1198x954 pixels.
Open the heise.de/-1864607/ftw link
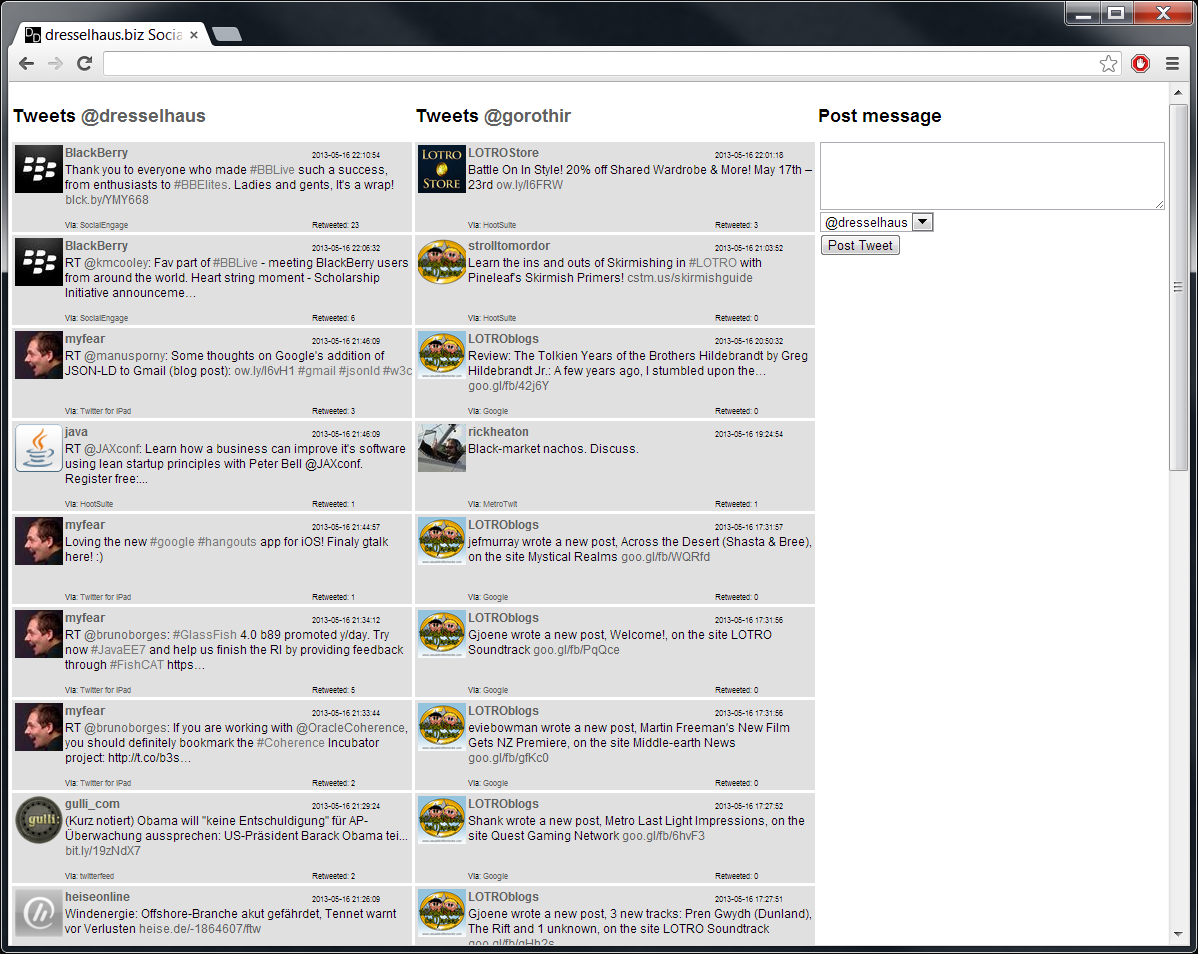click(200, 929)
